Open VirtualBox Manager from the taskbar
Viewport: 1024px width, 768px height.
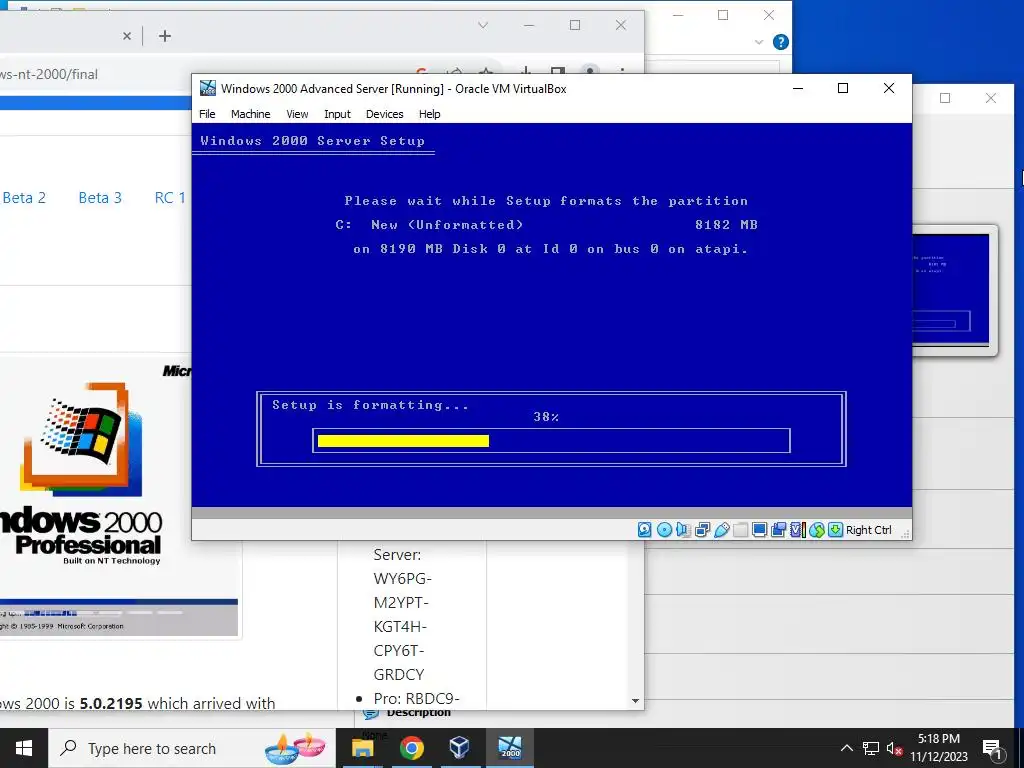click(460, 748)
